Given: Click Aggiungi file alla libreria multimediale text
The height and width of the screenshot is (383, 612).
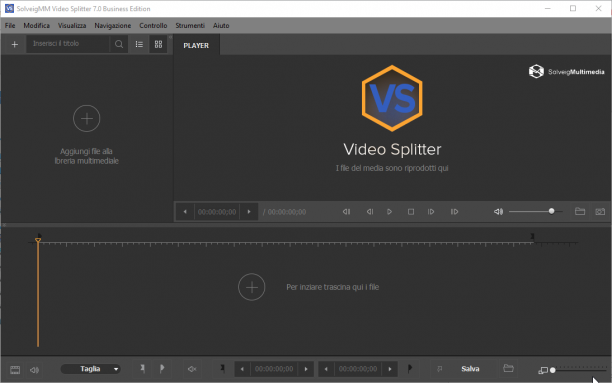Looking at the screenshot, I should [86, 156].
